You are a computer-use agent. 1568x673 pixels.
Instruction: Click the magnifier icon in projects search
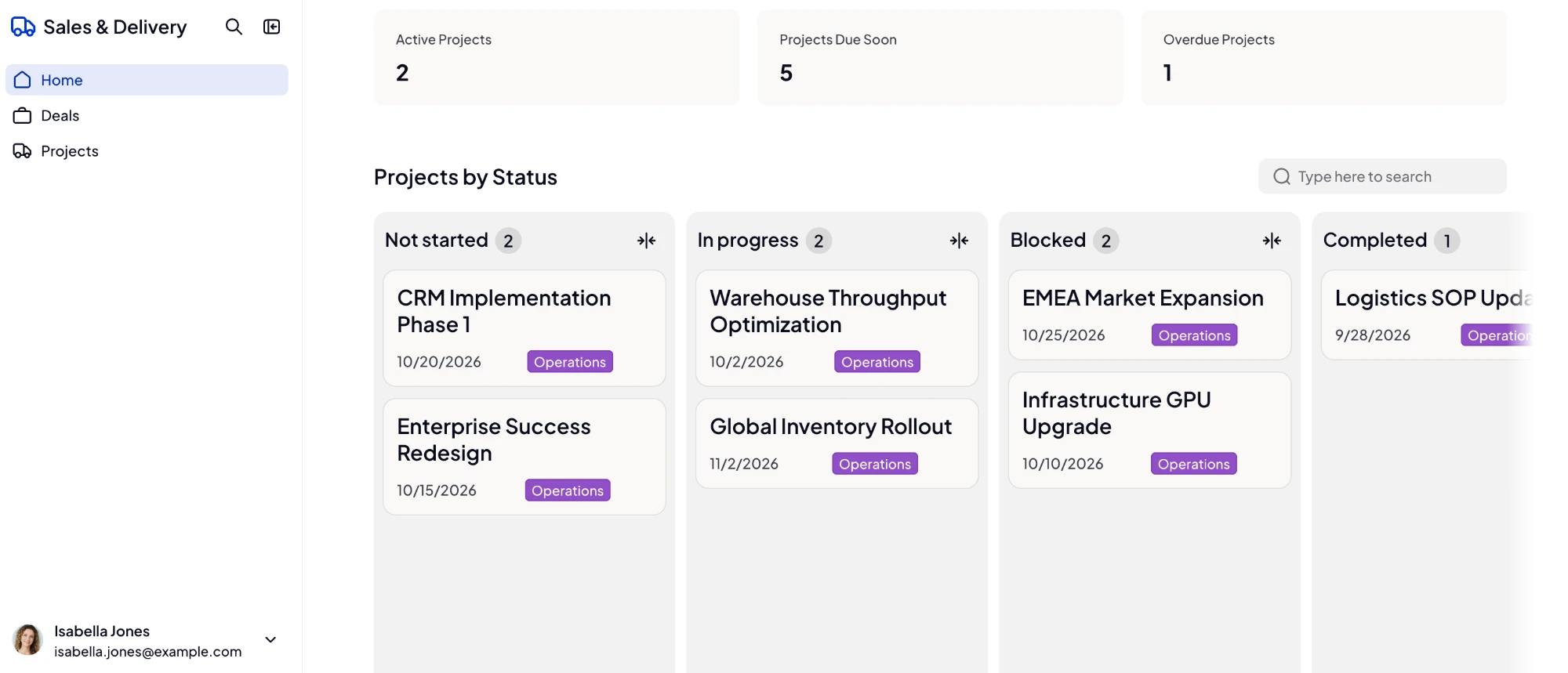(1282, 176)
